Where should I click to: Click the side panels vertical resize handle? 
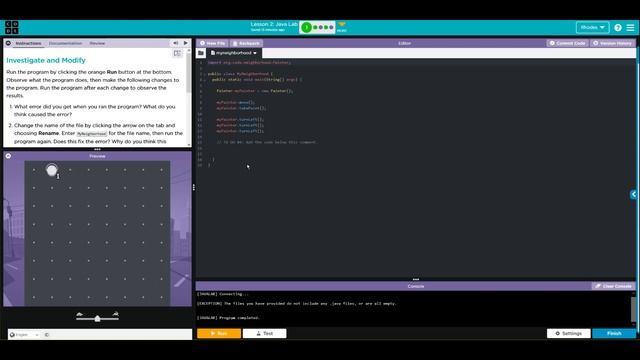(193, 187)
